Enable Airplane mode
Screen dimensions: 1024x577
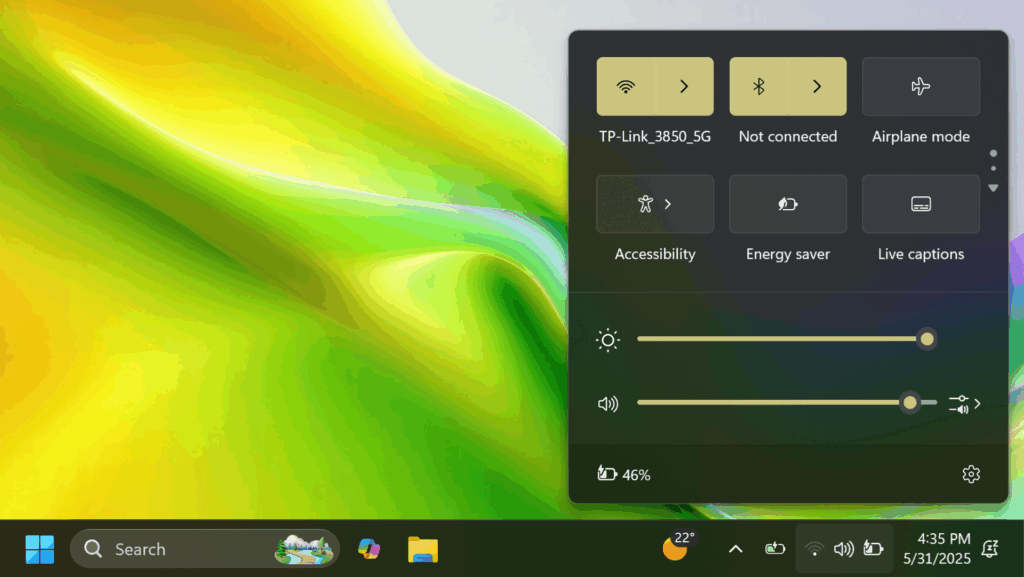pos(921,86)
